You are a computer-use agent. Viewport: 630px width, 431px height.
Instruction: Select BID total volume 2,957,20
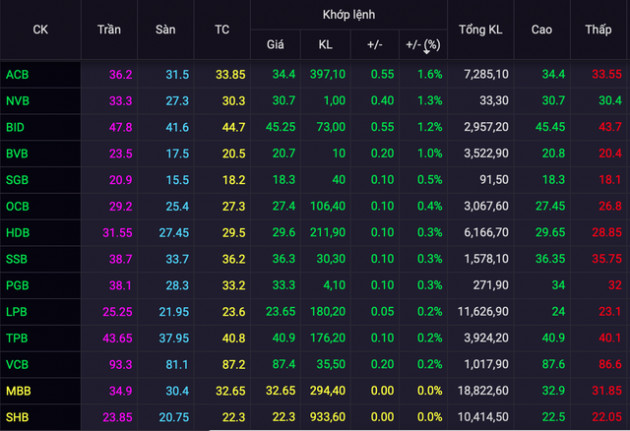[x=486, y=127]
